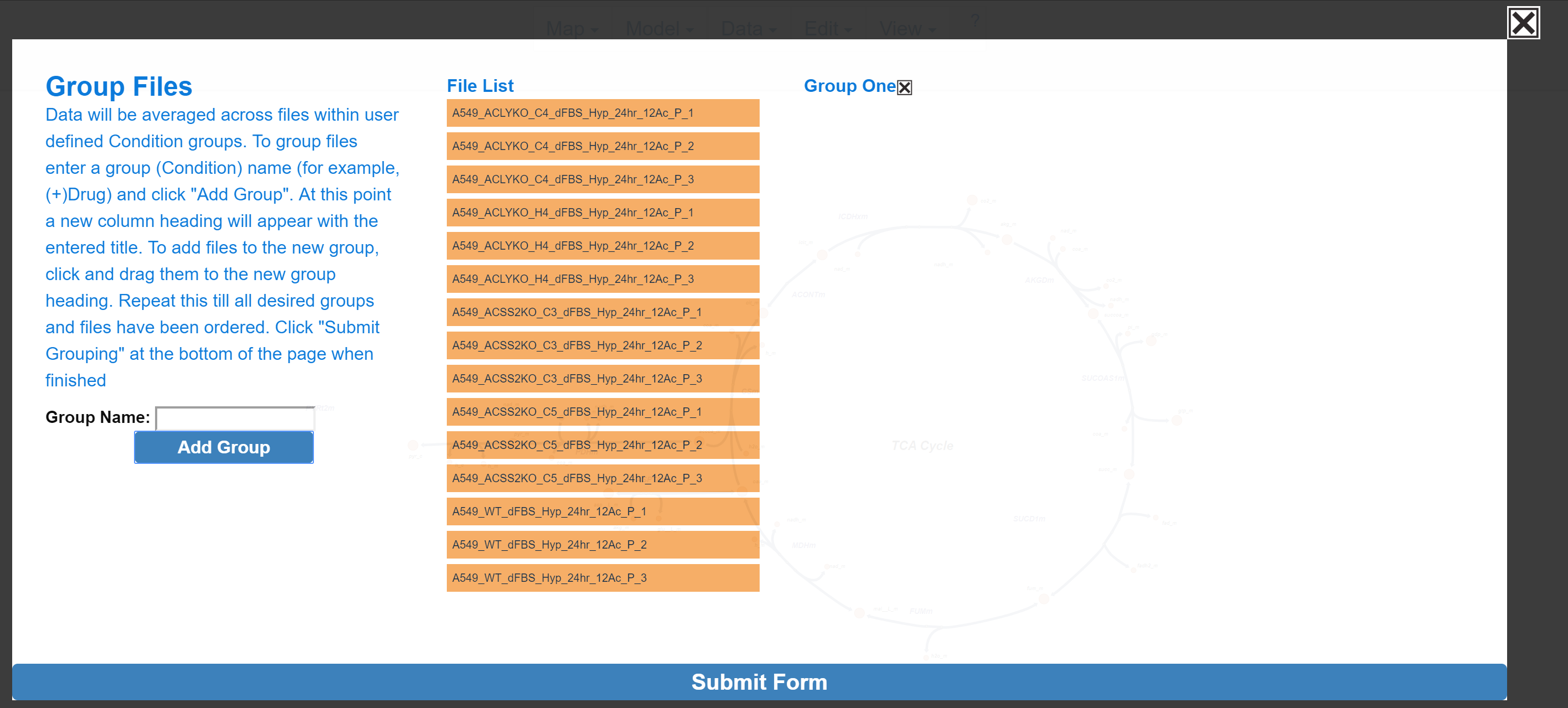Close the Group Files dialog with the X icon
This screenshot has width=1568, height=708.
(1523, 23)
